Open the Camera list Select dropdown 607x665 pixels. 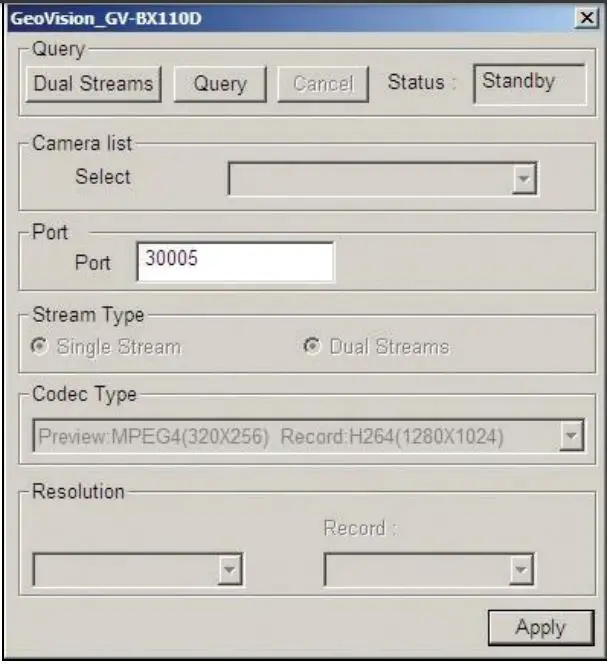tap(383, 178)
